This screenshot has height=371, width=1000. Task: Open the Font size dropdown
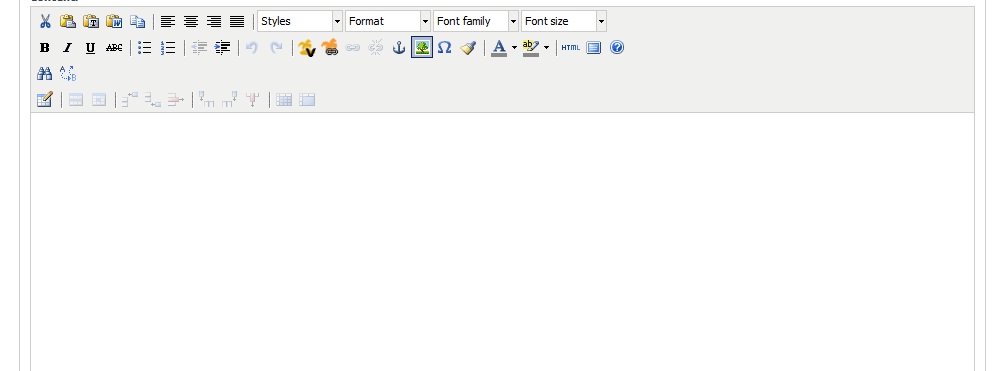tap(564, 21)
